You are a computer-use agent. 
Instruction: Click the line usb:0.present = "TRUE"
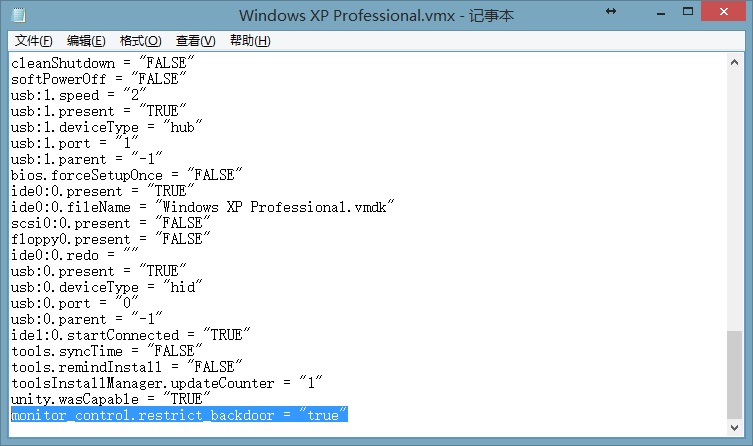pyautogui.click(x=98, y=271)
